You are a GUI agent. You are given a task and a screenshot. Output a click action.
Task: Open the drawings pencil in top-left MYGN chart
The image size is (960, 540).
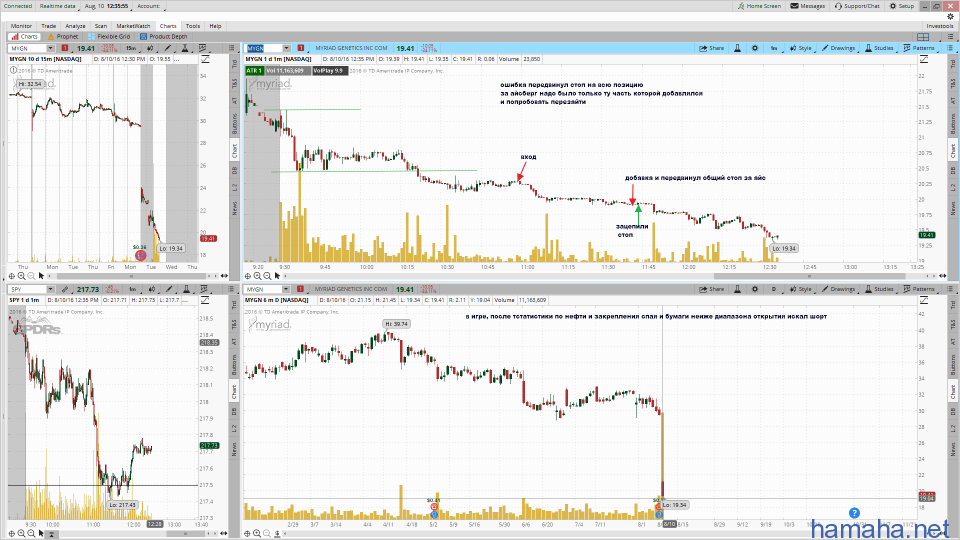[x=167, y=48]
